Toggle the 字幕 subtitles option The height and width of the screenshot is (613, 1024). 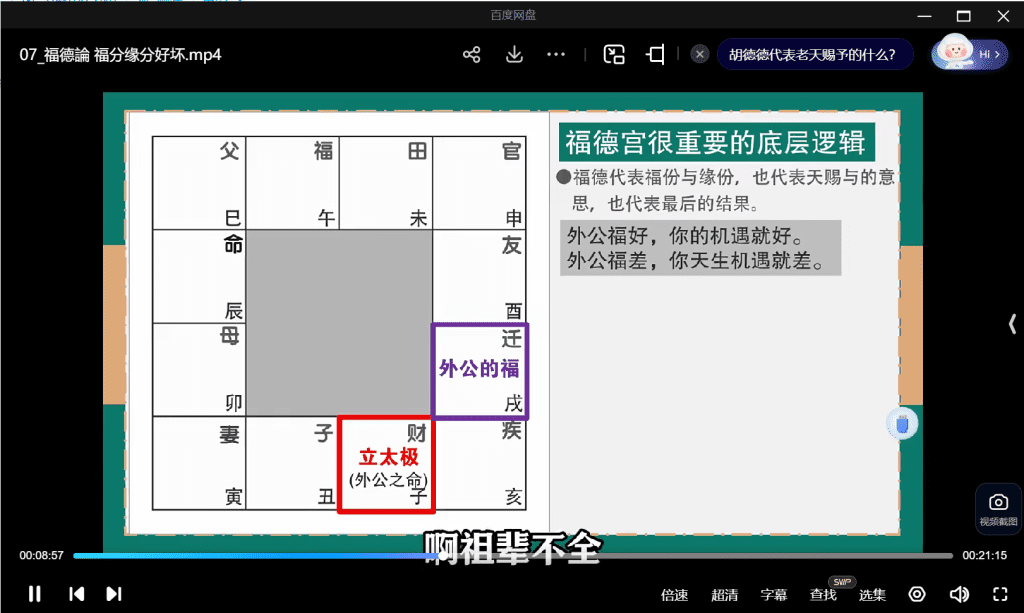coord(774,595)
